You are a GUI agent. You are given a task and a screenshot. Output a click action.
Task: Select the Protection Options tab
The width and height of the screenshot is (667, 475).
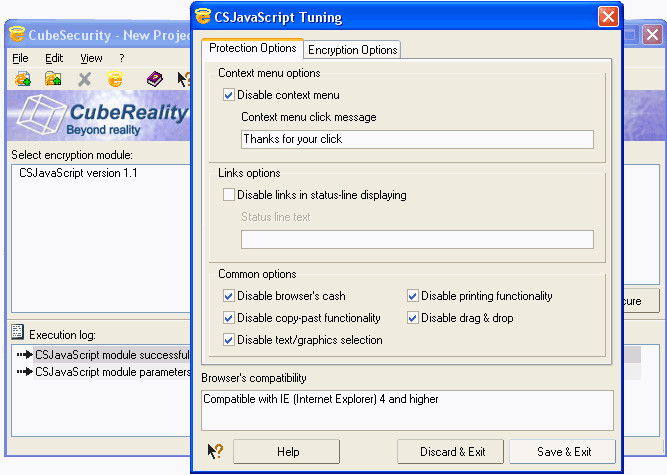(253, 48)
